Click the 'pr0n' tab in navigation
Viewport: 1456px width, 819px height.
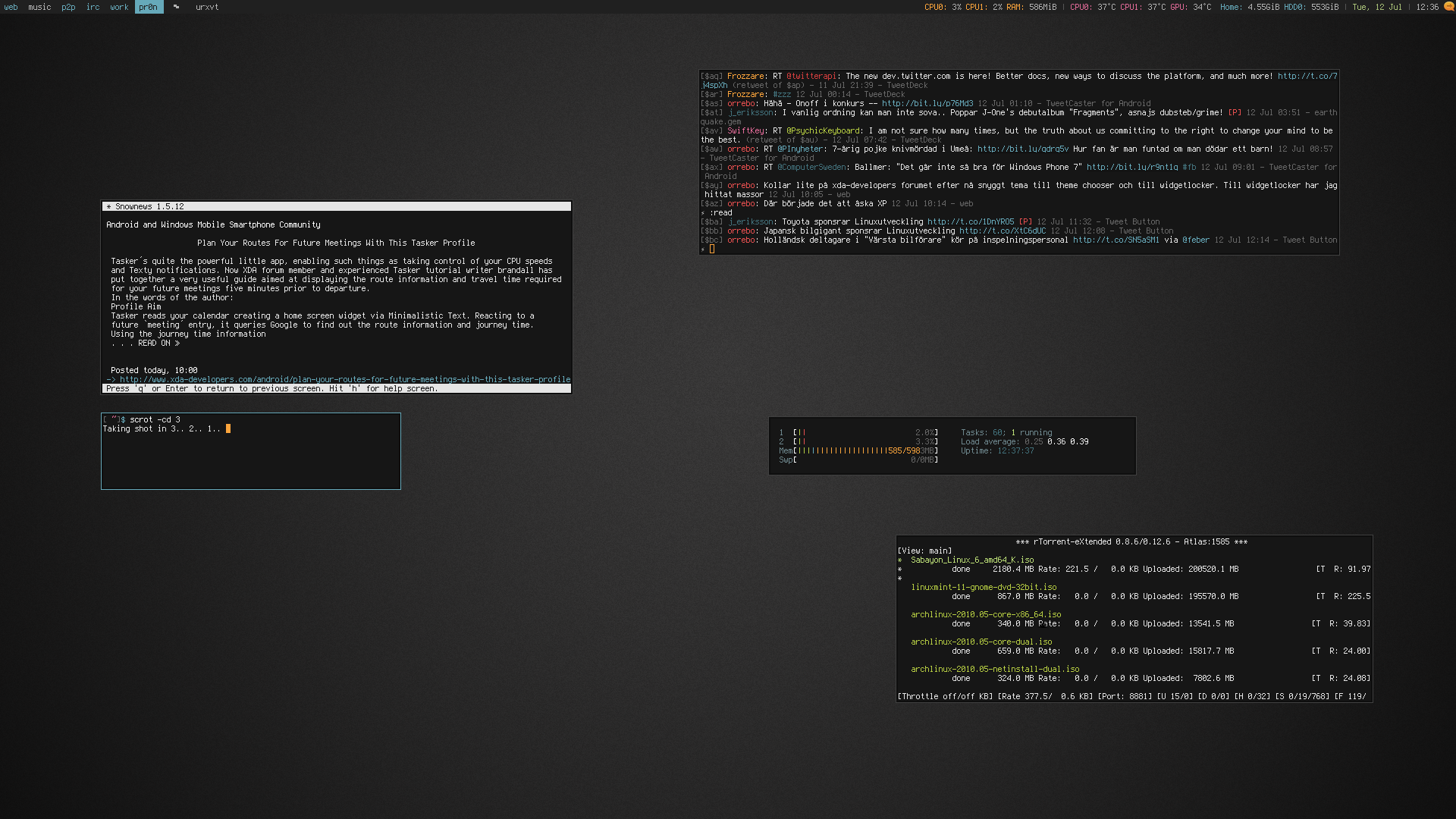tap(147, 7)
